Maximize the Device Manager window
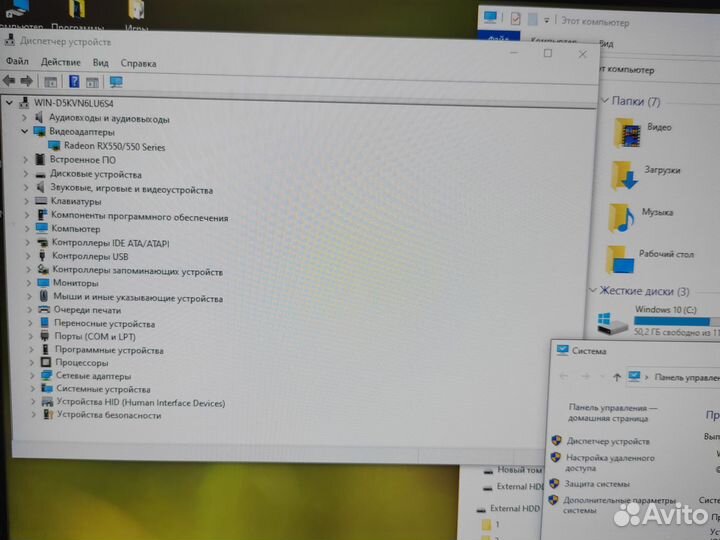 pos(548,53)
